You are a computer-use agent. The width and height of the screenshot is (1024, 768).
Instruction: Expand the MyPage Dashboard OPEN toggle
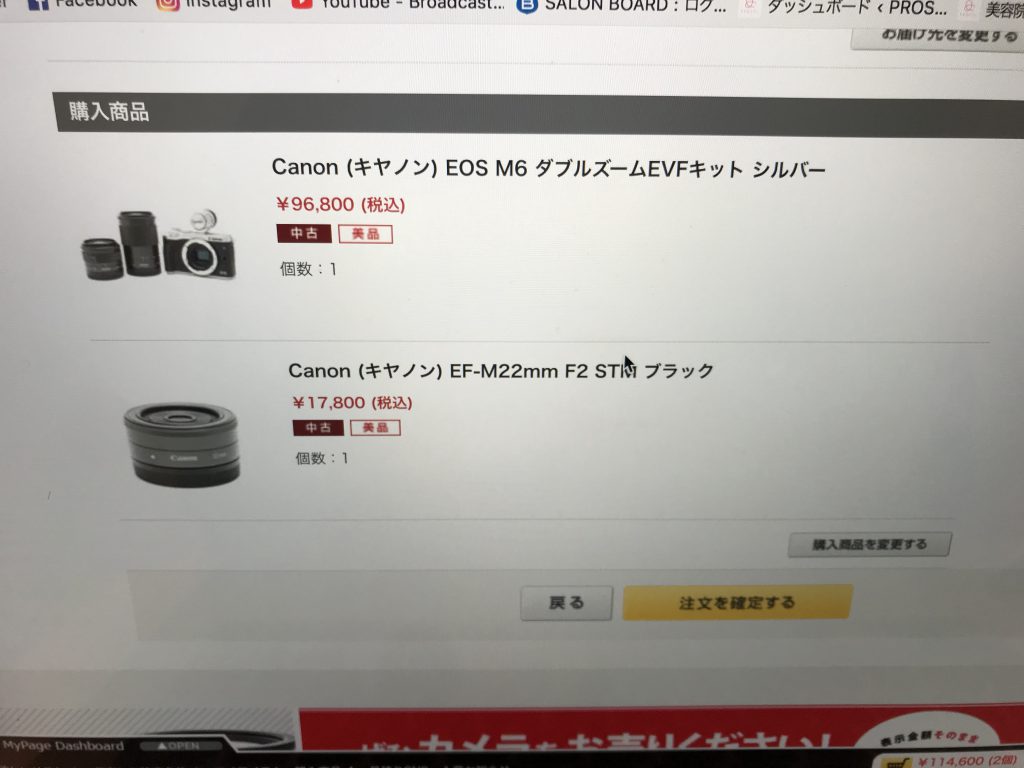click(178, 745)
